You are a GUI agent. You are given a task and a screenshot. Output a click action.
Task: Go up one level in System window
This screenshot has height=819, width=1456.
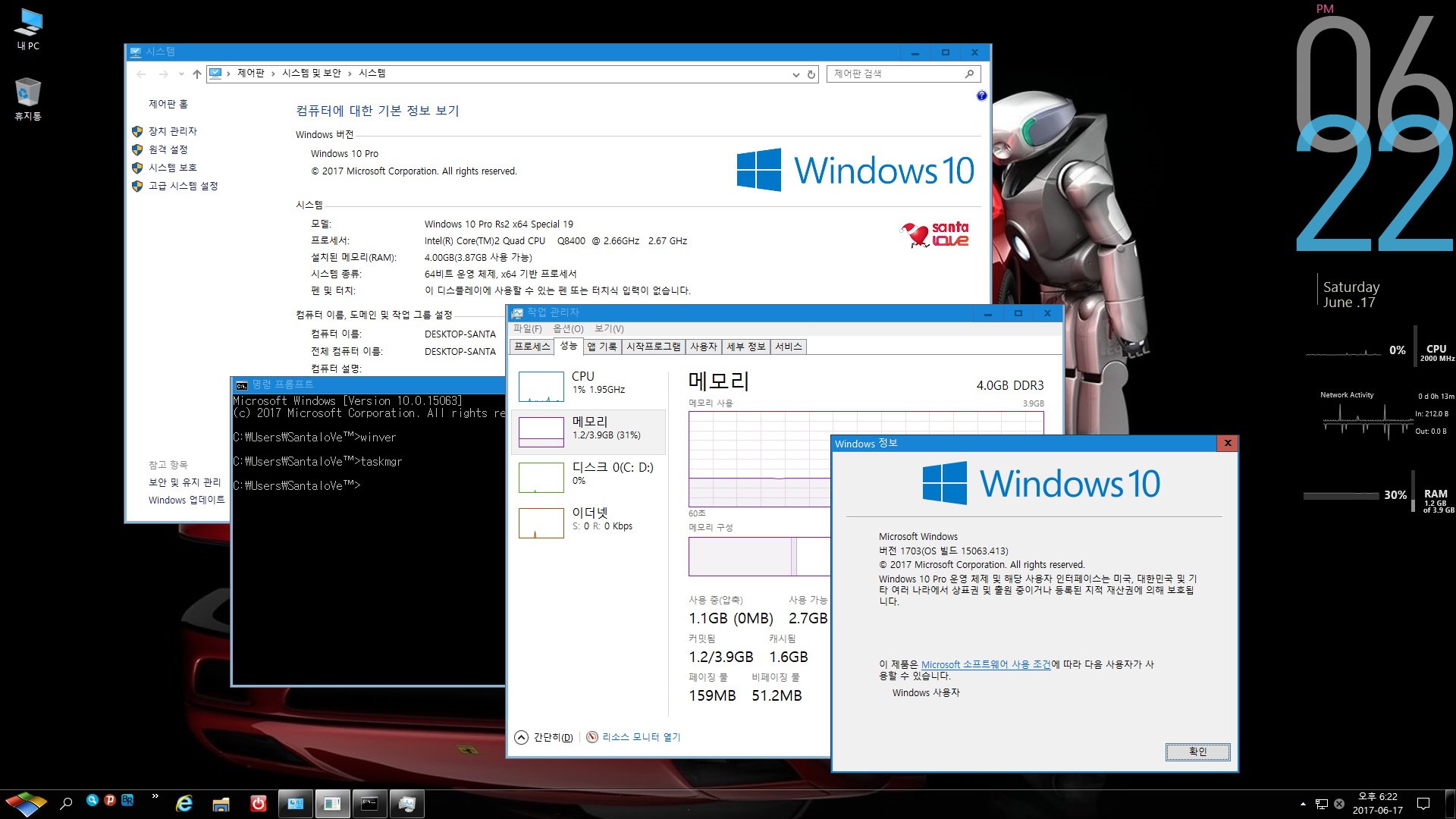coord(197,74)
